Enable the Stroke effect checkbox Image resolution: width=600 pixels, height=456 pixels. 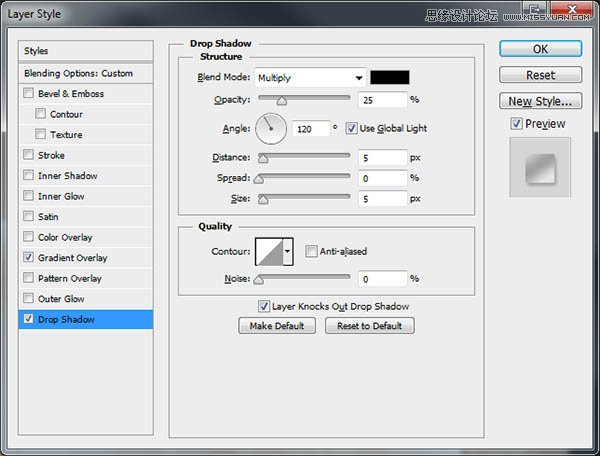[28, 155]
